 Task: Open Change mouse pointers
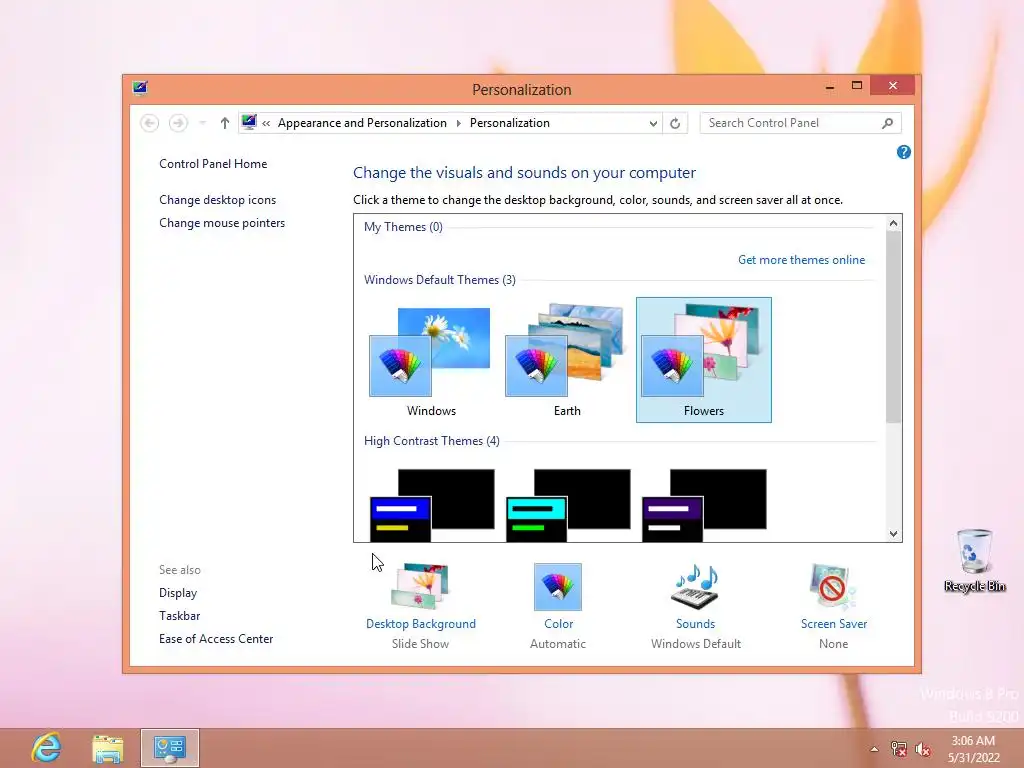tap(222, 223)
